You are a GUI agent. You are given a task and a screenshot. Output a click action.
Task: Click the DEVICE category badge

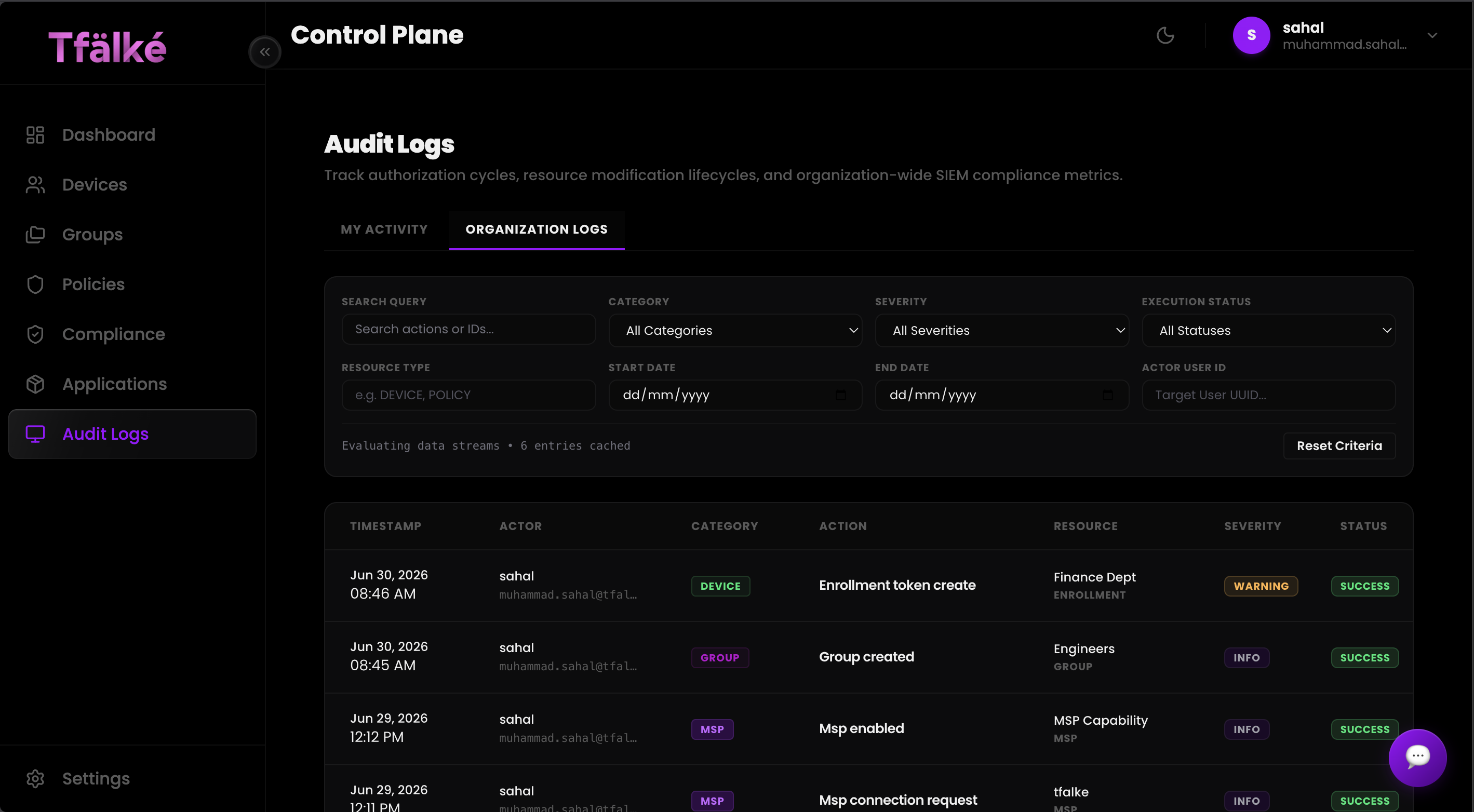click(x=720, y=586)
